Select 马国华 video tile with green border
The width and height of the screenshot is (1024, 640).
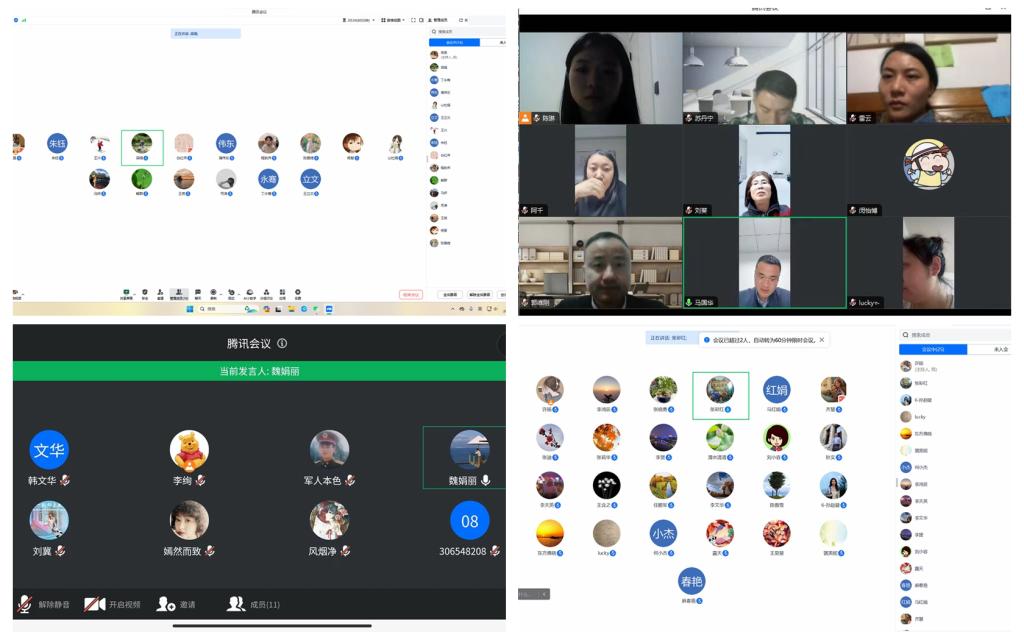click(x=764, y=263)
